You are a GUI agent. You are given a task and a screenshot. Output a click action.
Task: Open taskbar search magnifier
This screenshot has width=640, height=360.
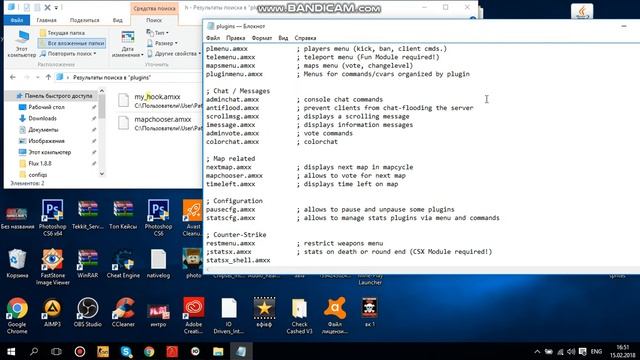click(34, 351)
